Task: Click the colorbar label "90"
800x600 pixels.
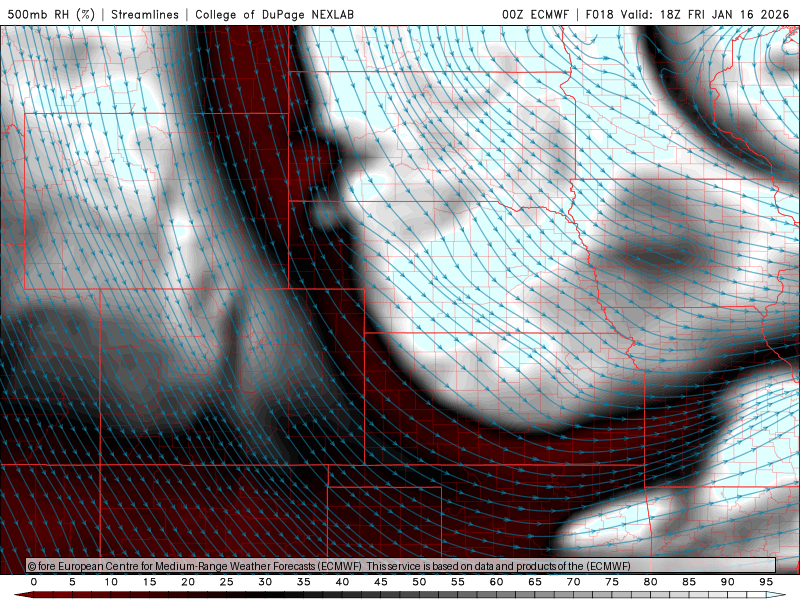Action: coord(727,582)
